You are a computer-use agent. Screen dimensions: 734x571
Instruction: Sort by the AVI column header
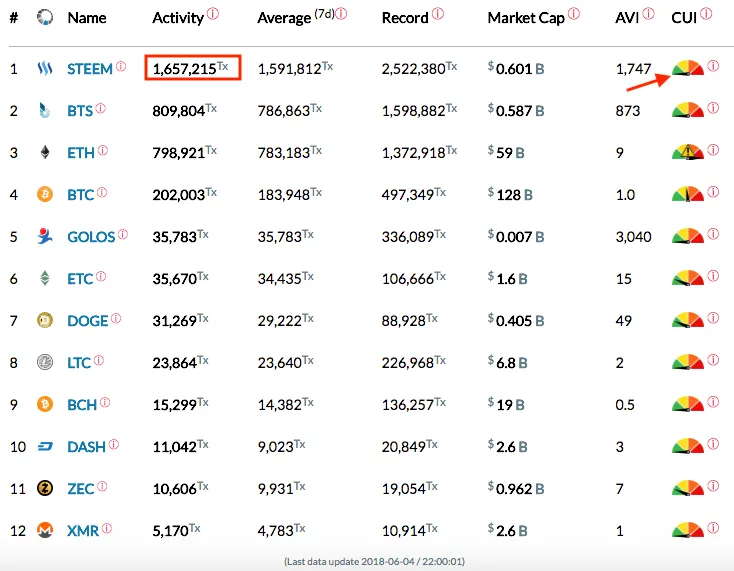click(x=627, y=18)
